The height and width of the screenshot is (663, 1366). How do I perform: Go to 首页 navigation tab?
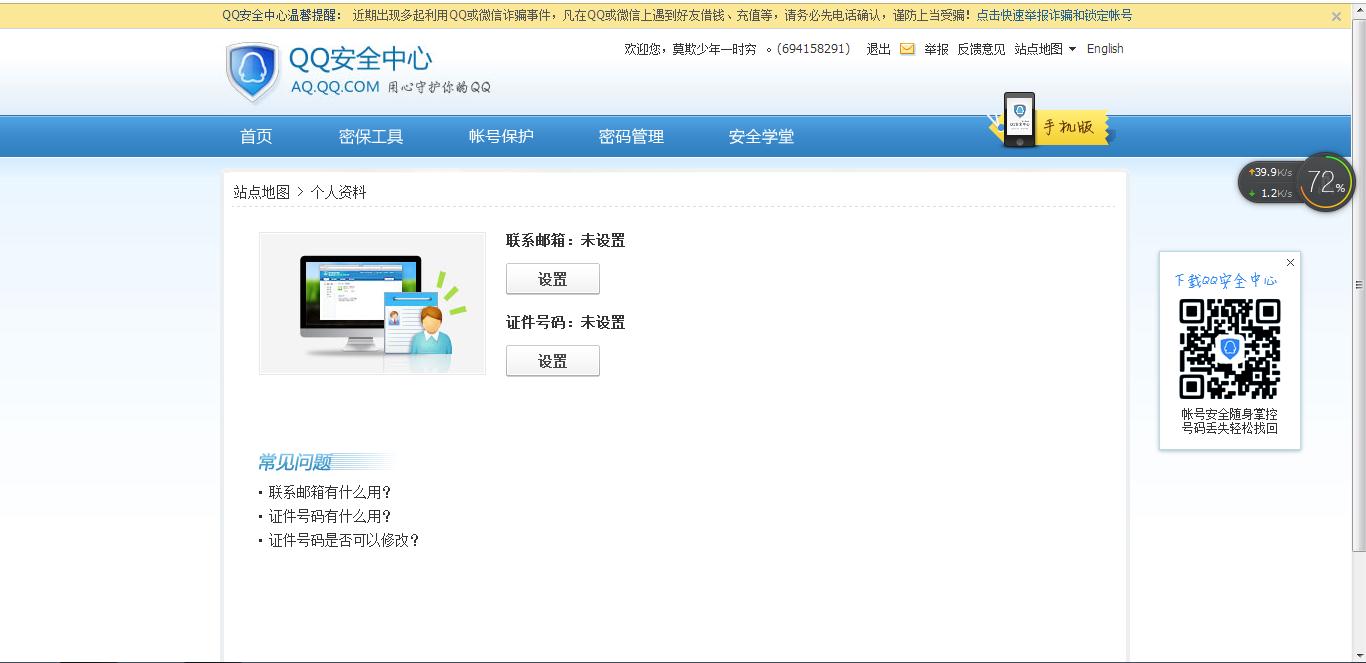point(256,137)
